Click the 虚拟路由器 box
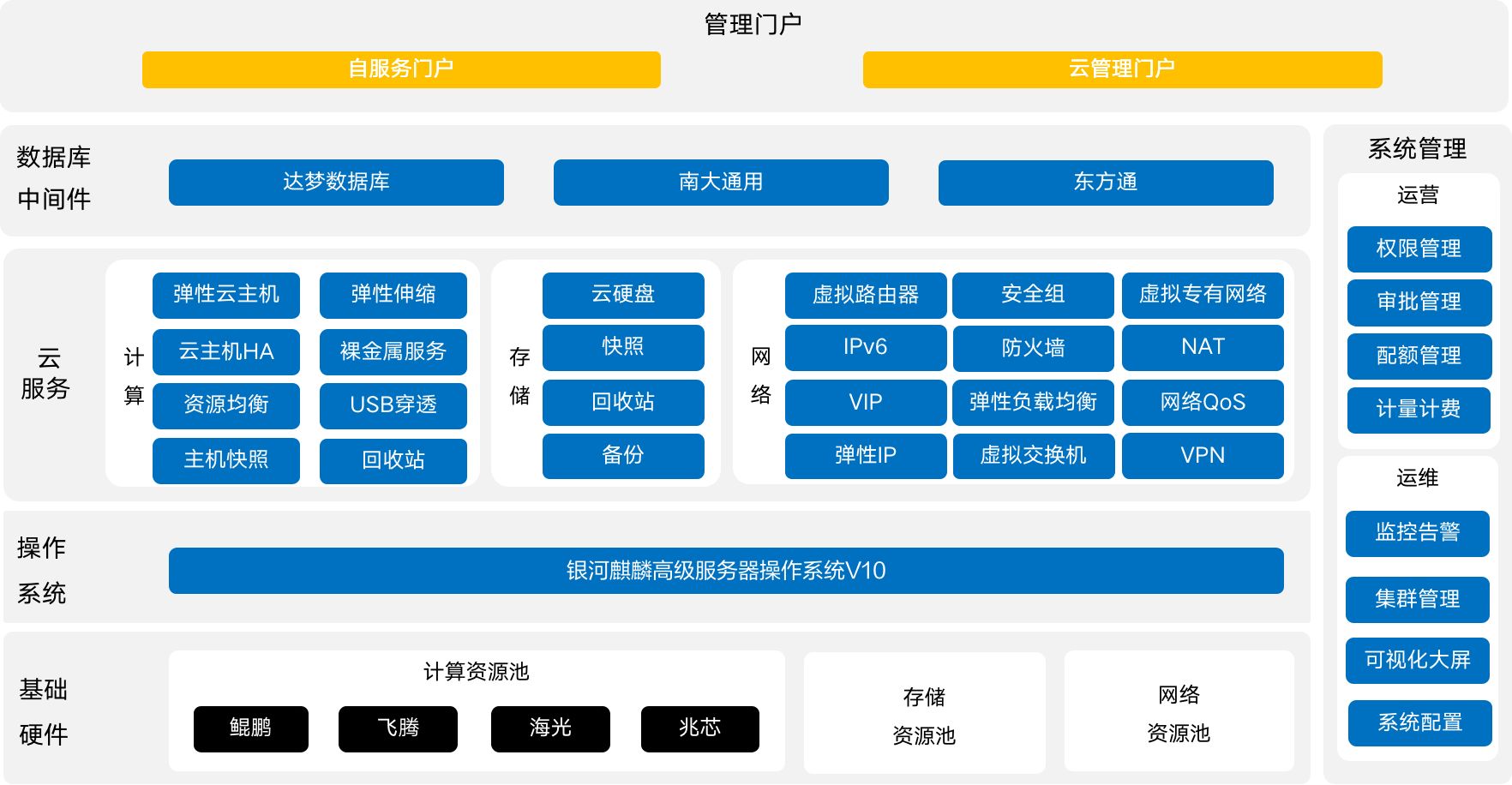The width and height of the screenshot is (1512, 785). click(x=866, y=295)
